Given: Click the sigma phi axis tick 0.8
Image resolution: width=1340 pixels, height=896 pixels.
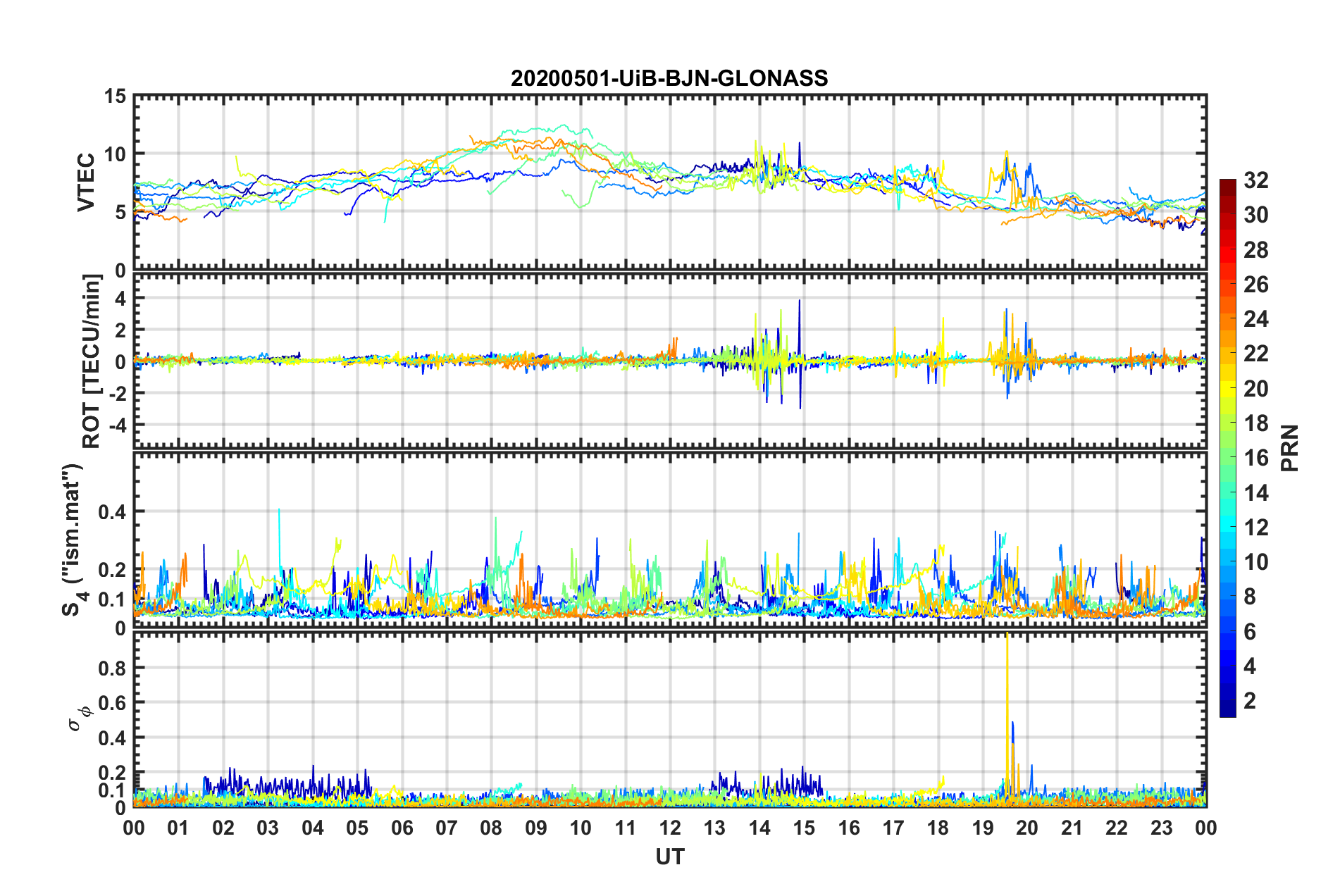Looking at the screenshot, I should tap(112, 668).
